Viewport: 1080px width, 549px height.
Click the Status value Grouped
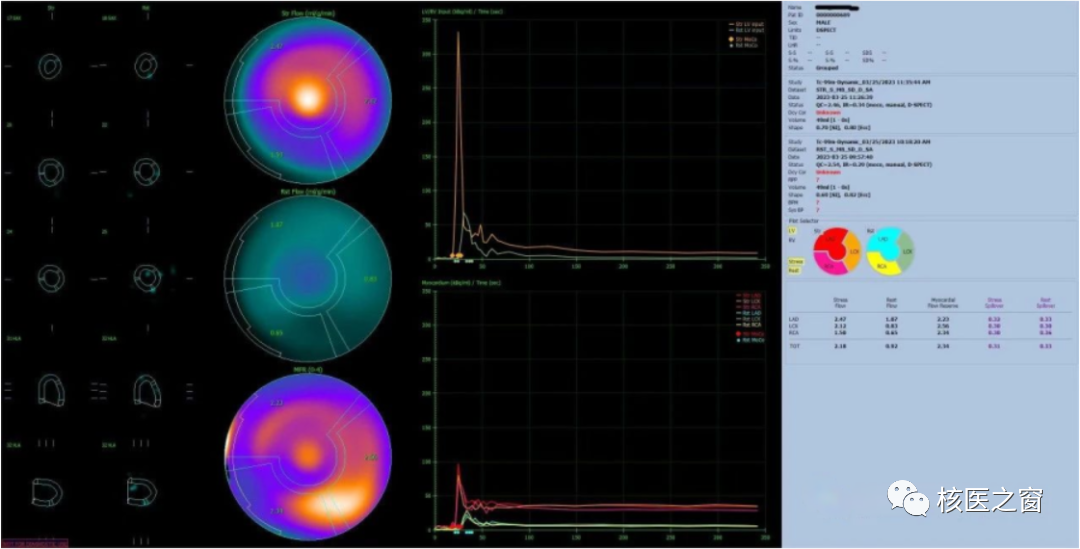827,68
